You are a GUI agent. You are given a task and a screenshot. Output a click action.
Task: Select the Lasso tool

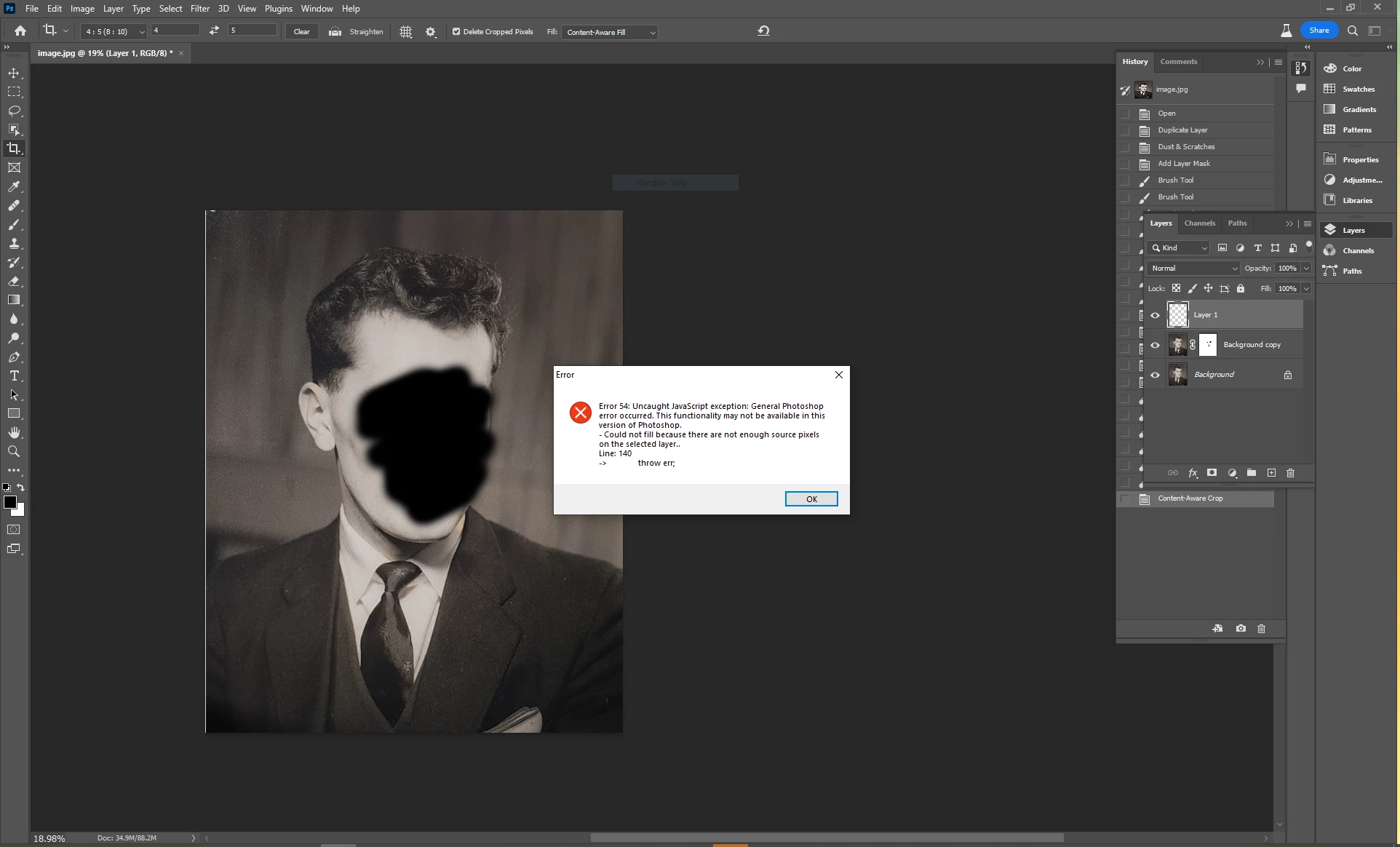[14, 111]
